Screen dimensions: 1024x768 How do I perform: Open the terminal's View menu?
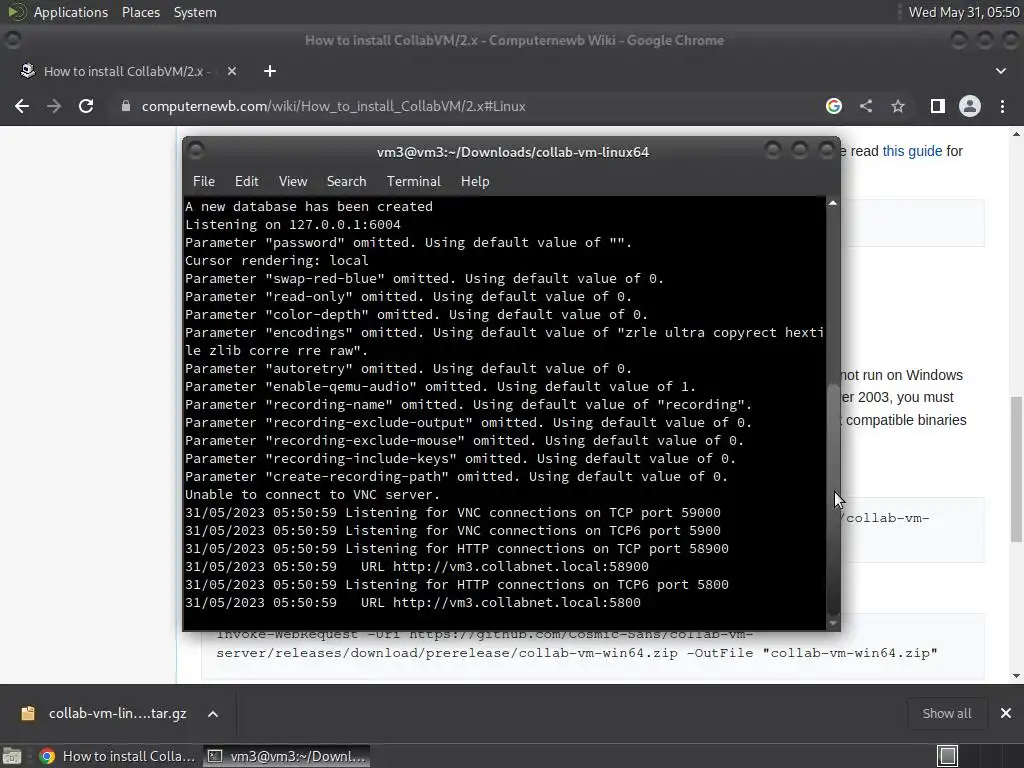(293, 182)
